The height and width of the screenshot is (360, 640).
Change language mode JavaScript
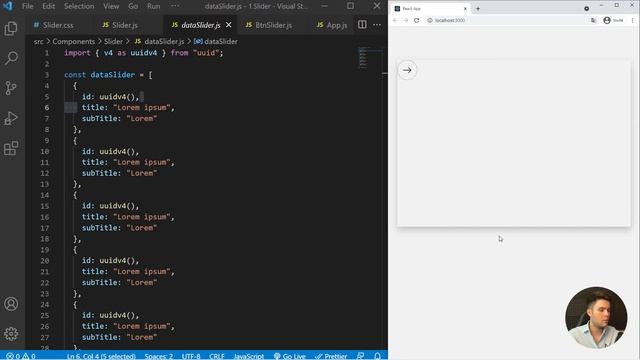249,356
